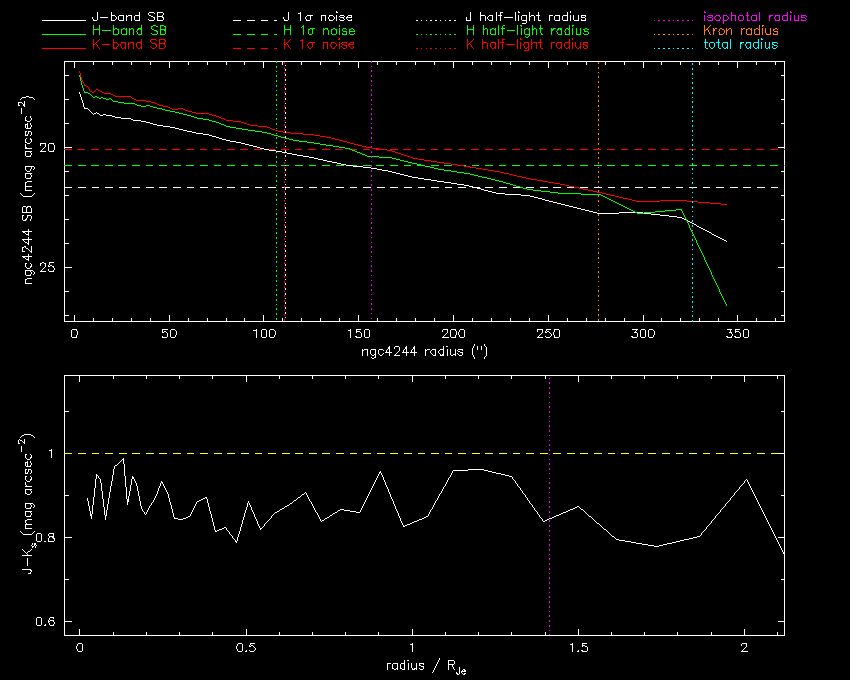This screenshot has width=850, height=680.
Task: Select the magenta isophotal radius legend label
Action: pos(753,18)
